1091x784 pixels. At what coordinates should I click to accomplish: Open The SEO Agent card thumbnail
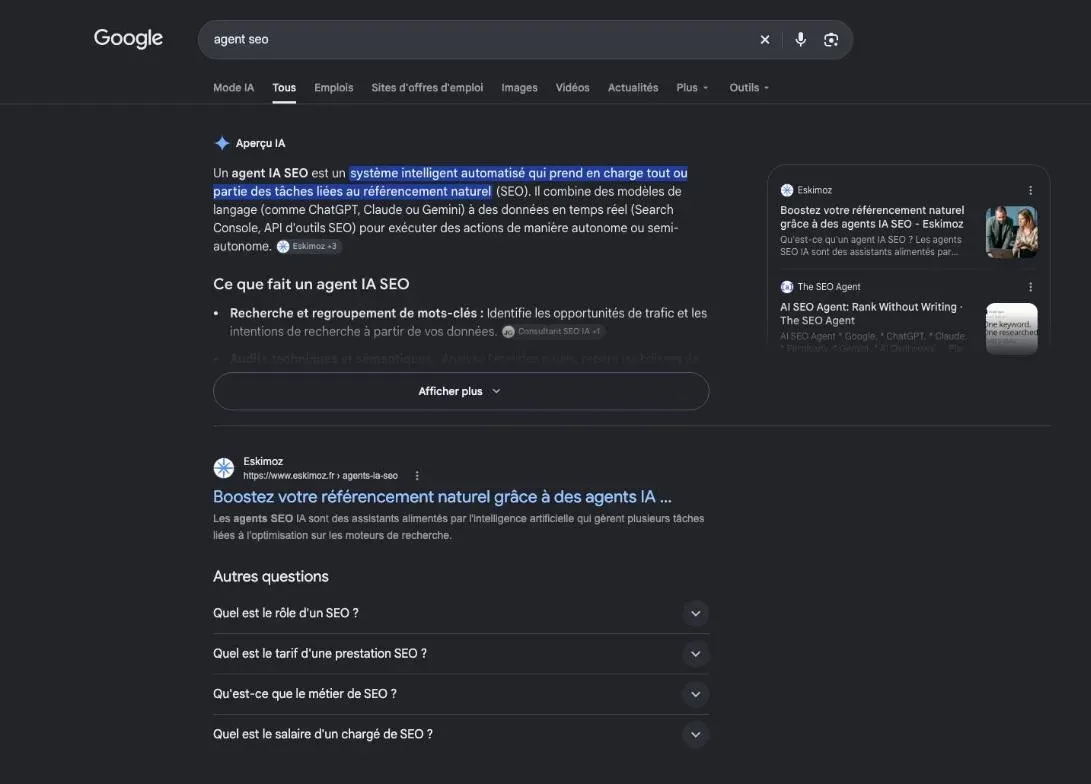coord(1012,328)
